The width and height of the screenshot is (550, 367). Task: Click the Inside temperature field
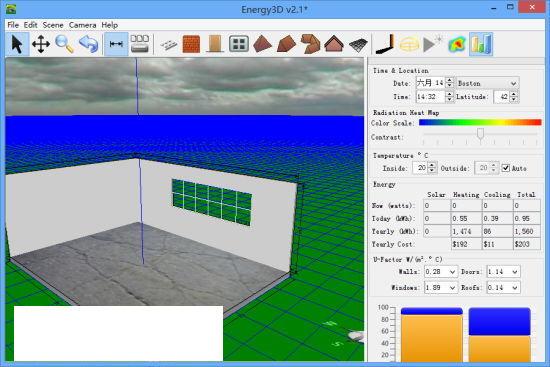(420, 168)
